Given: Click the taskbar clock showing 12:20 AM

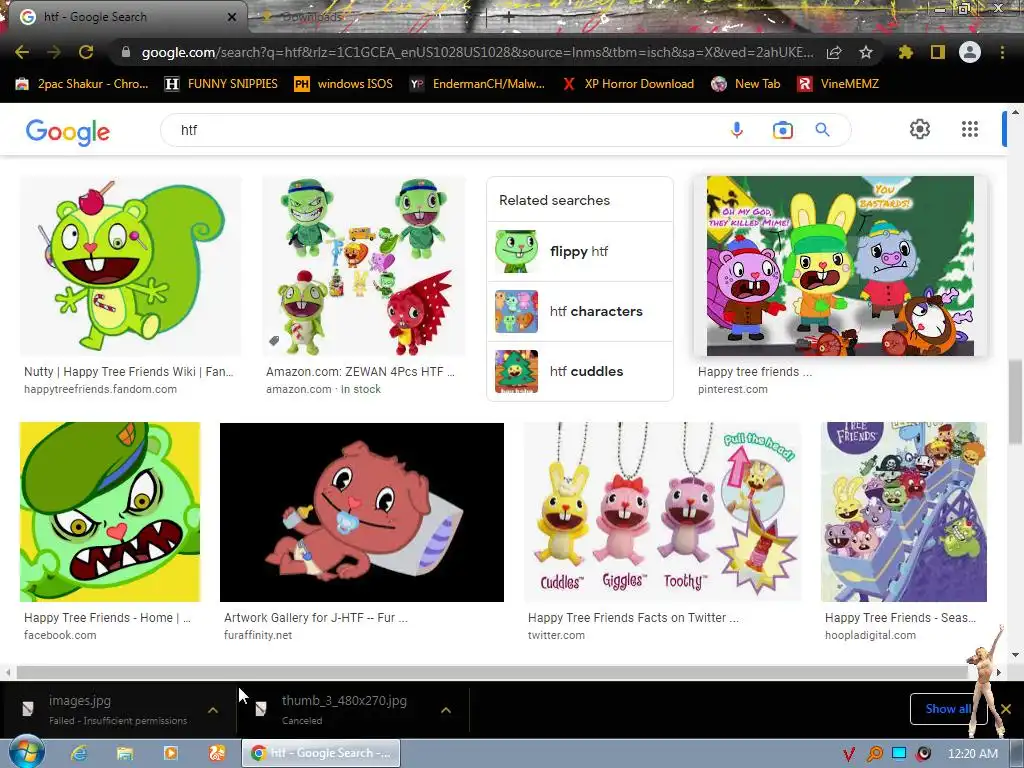Looking at the screenshot, I should [x=972, y=754].
